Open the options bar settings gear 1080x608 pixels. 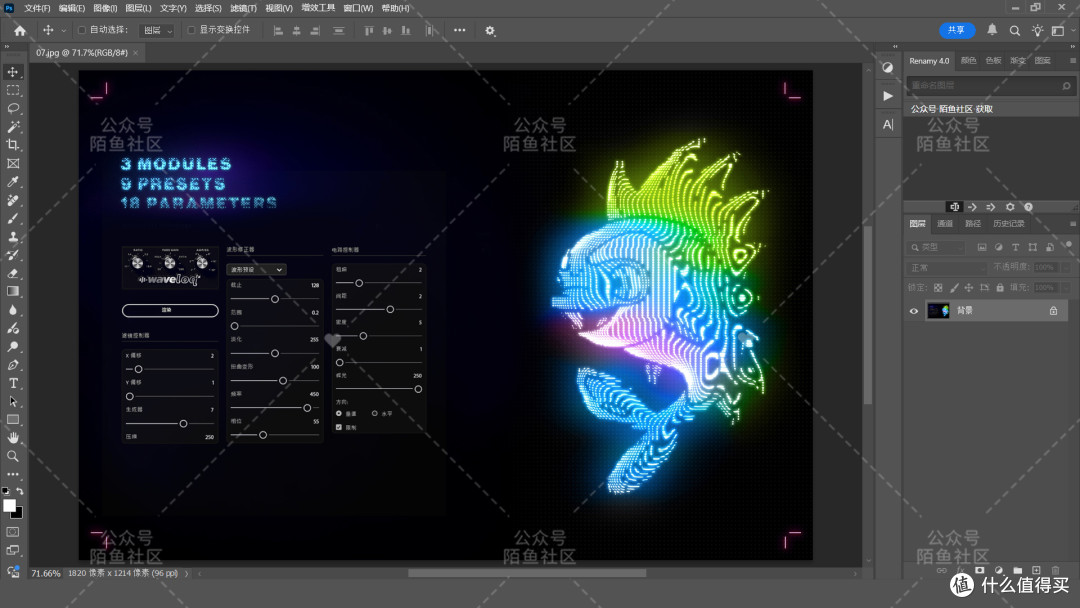click(x=490, y=30)
